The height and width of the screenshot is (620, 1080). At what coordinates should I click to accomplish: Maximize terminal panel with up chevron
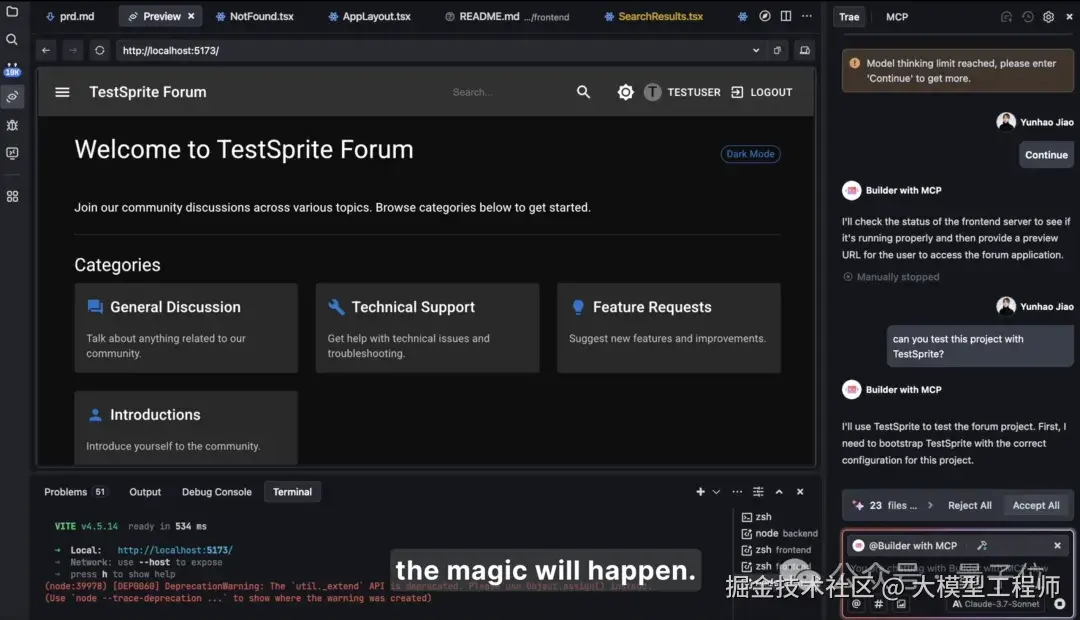coord(779,492)
